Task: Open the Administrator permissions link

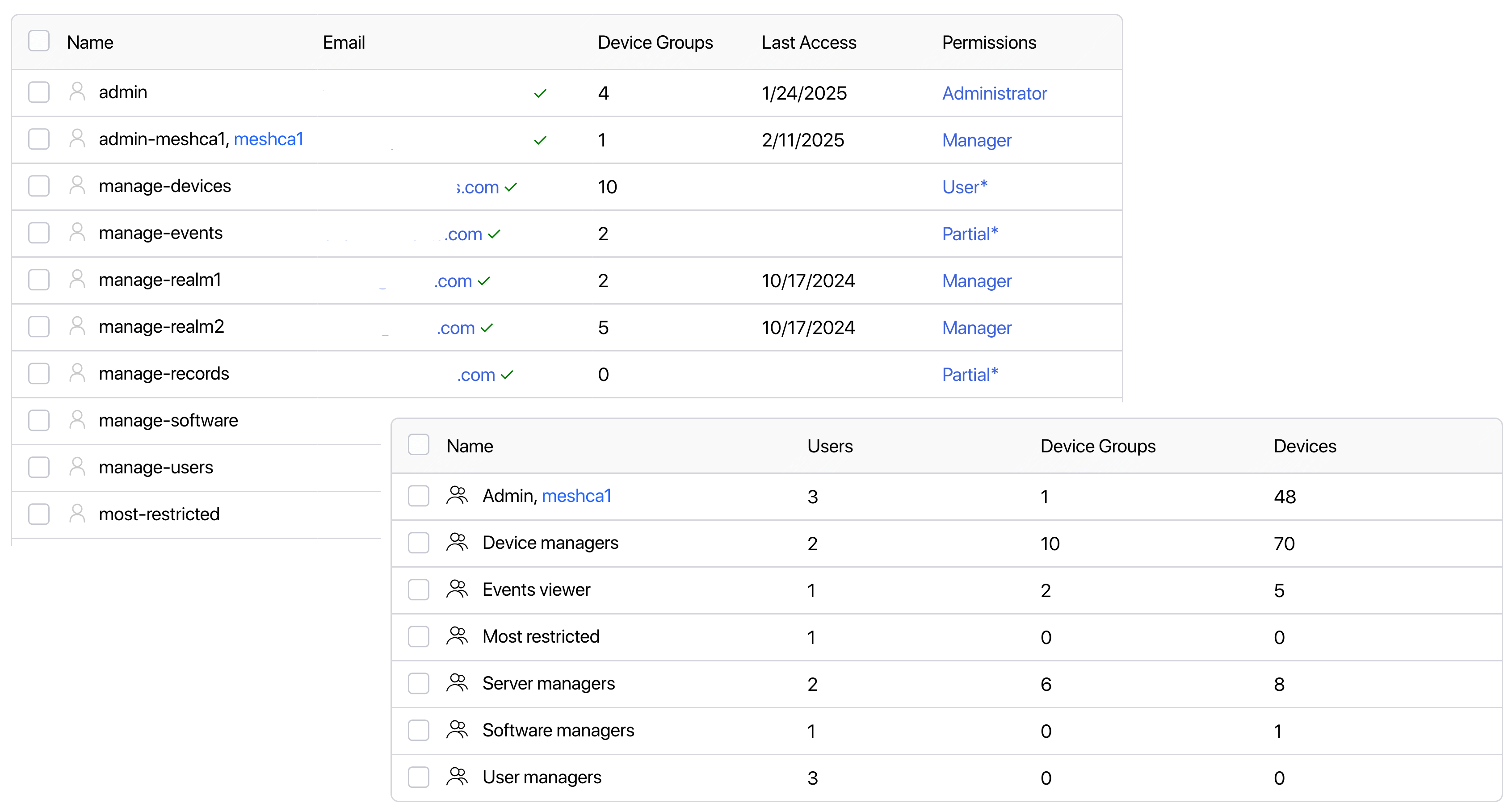Action: 994,93
